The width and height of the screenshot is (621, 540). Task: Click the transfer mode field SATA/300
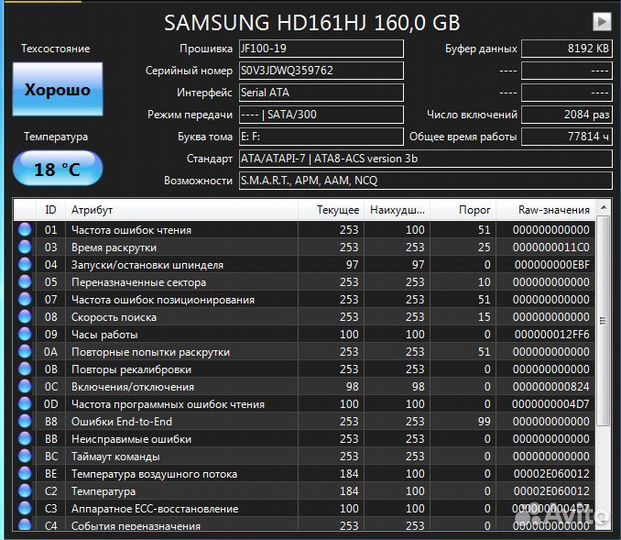point(321,114)
